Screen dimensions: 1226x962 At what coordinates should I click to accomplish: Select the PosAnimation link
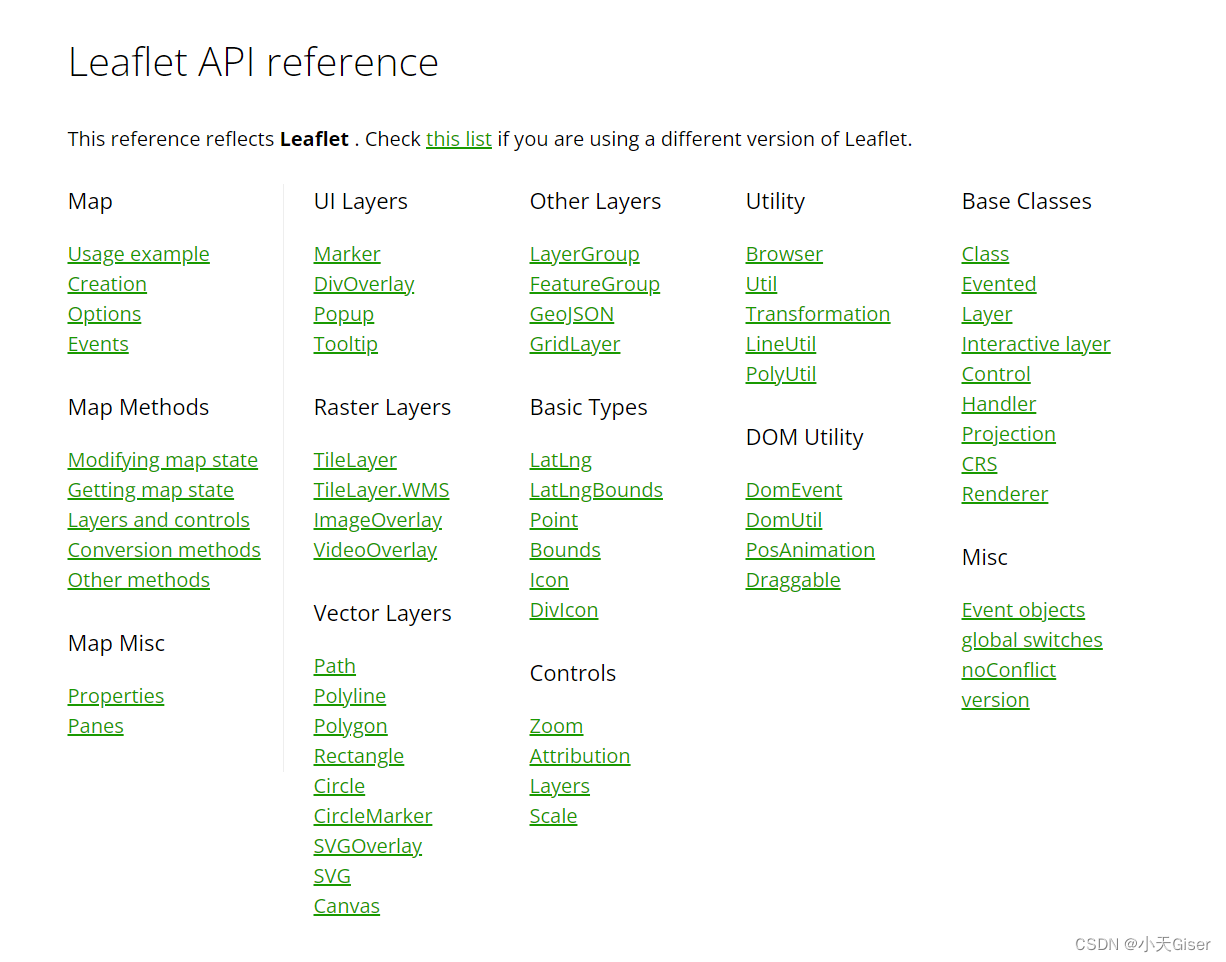[810, 550]
